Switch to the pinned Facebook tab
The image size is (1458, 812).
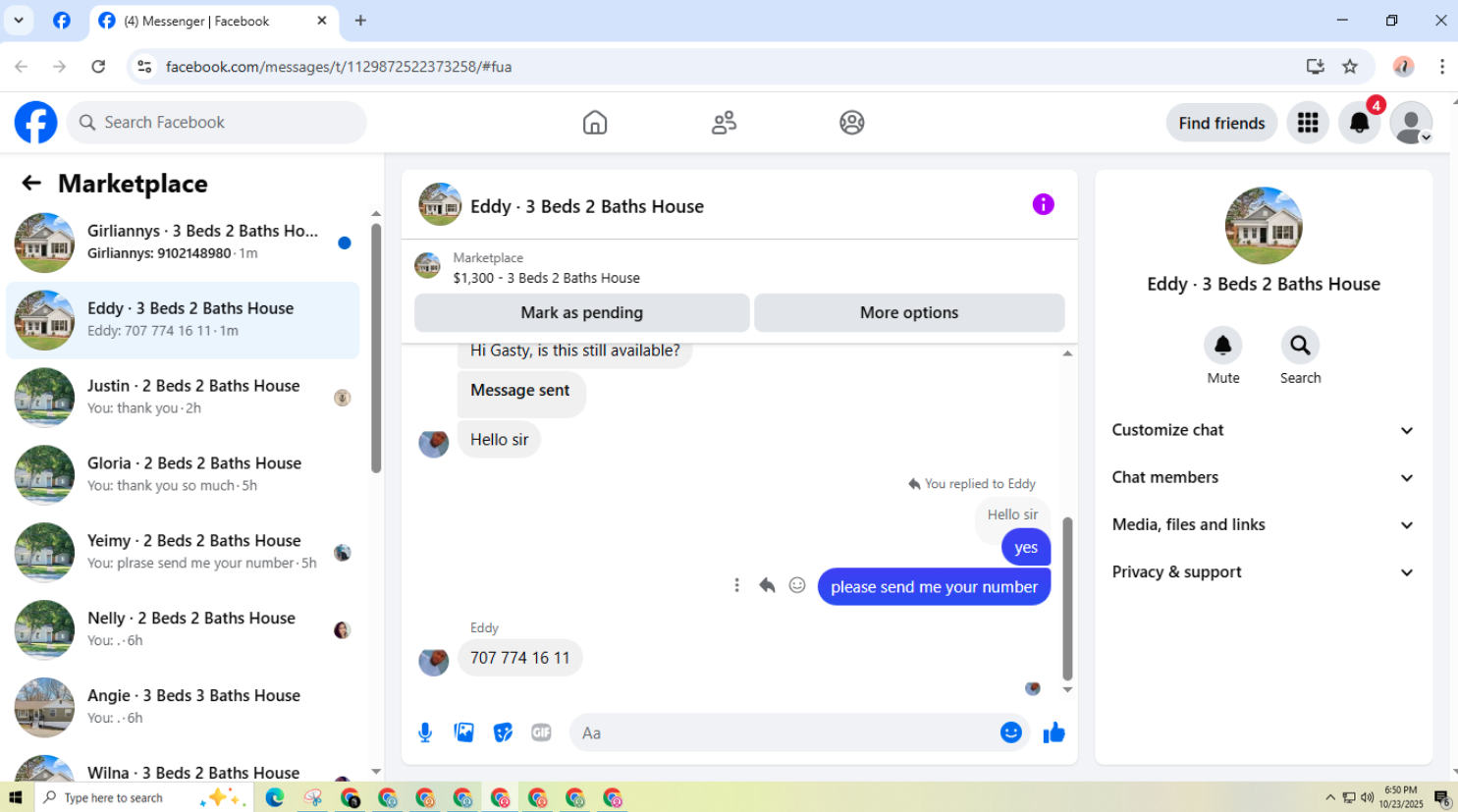61,21
